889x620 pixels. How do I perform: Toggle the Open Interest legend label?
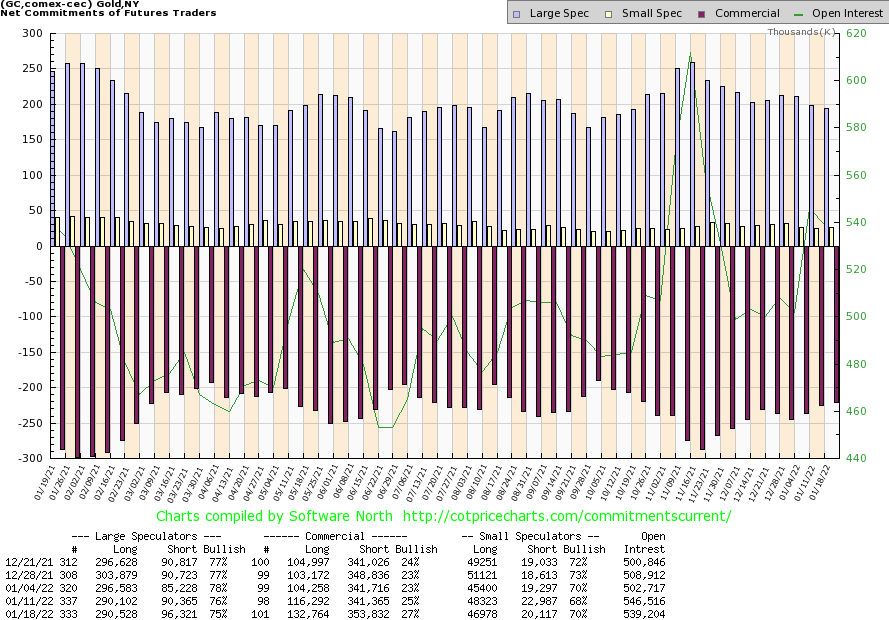846,14
